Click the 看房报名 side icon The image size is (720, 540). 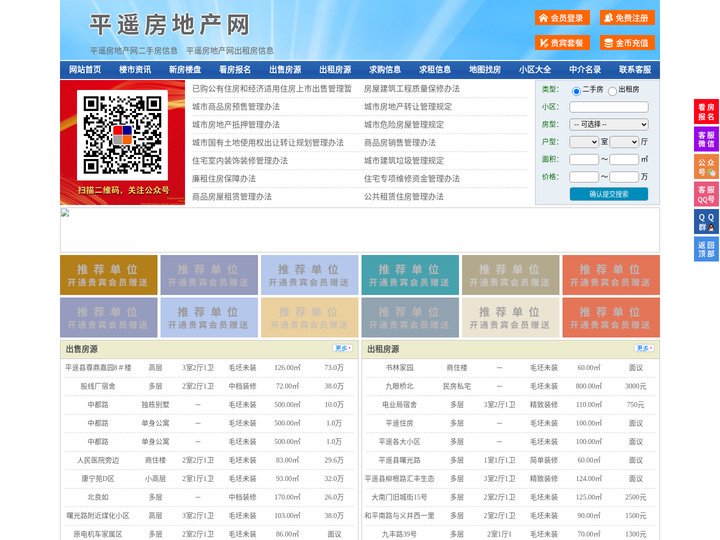[706, 112]
